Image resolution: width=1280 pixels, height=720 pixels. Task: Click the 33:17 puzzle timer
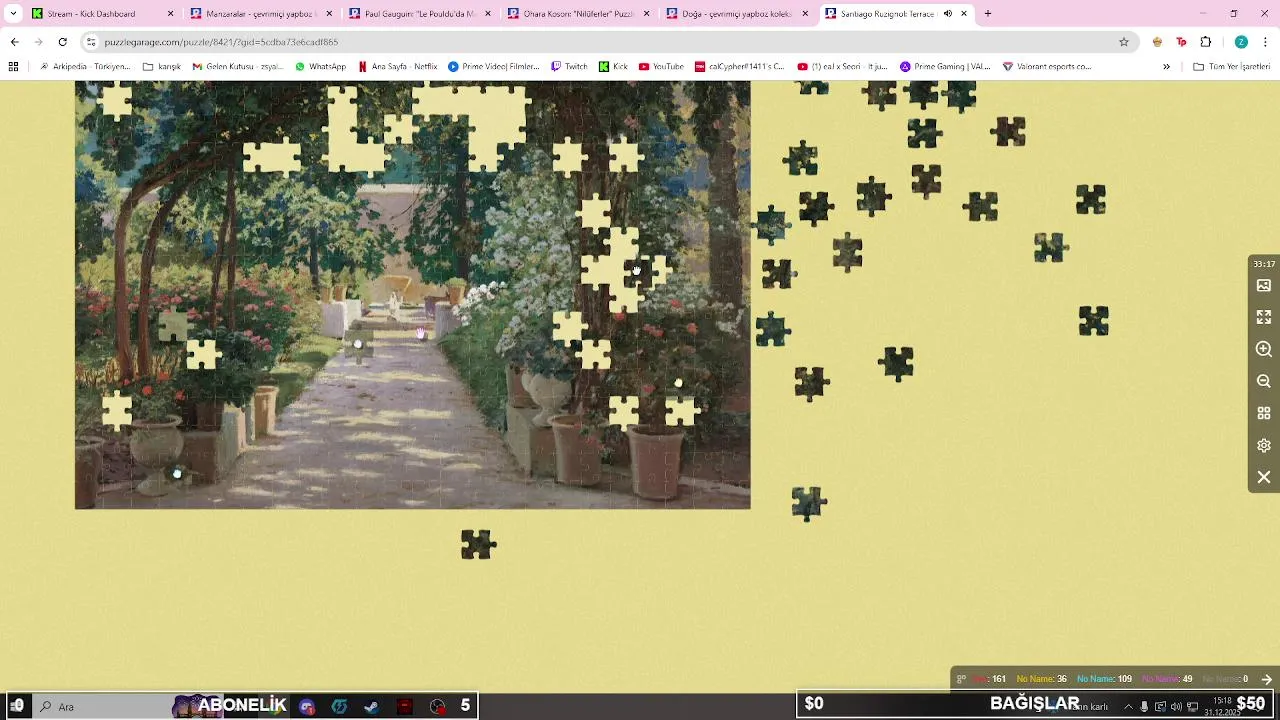pos(1264,264)
